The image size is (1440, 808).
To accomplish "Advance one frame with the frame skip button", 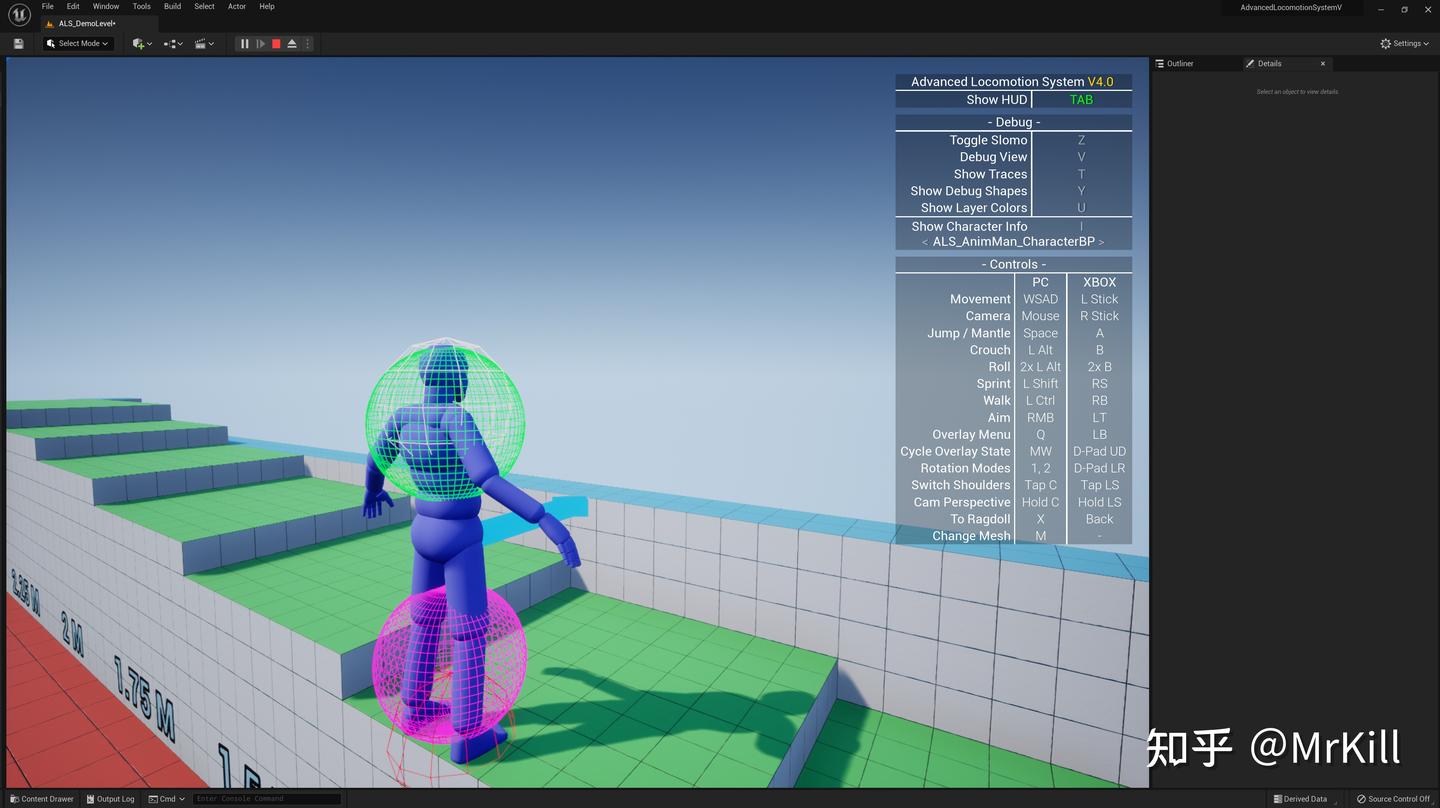I will click(261, 44).
